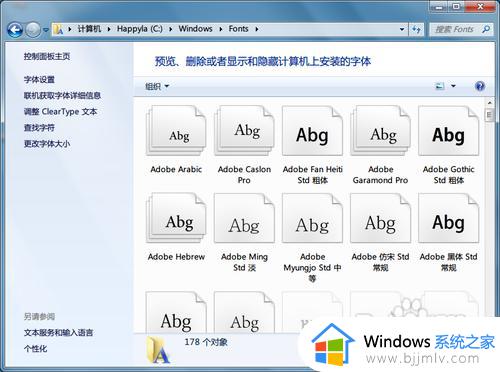500x372 pixels.
Task: Click the Back navigation arrow button
Action: tap(15, 30)
